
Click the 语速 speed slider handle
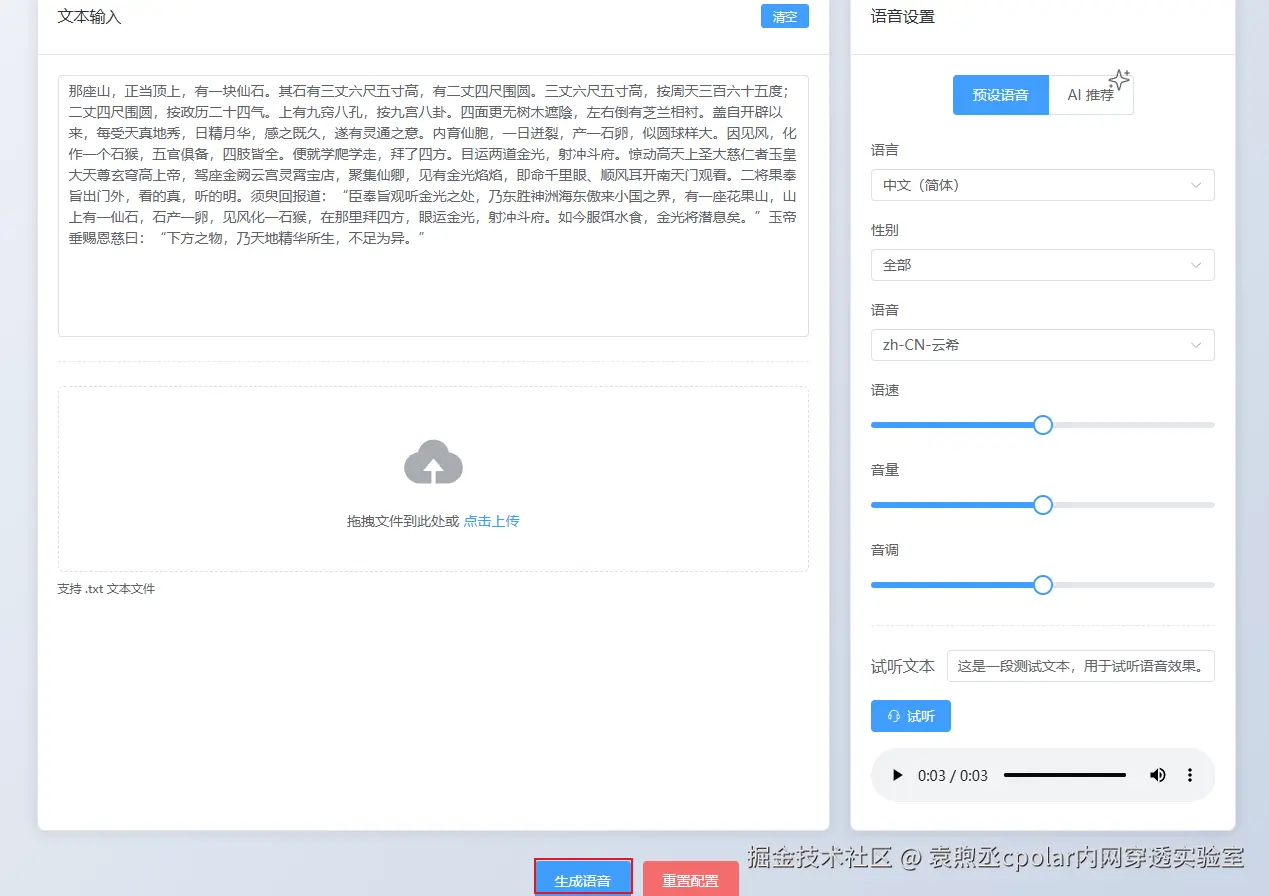click(x=1043, y=425)
